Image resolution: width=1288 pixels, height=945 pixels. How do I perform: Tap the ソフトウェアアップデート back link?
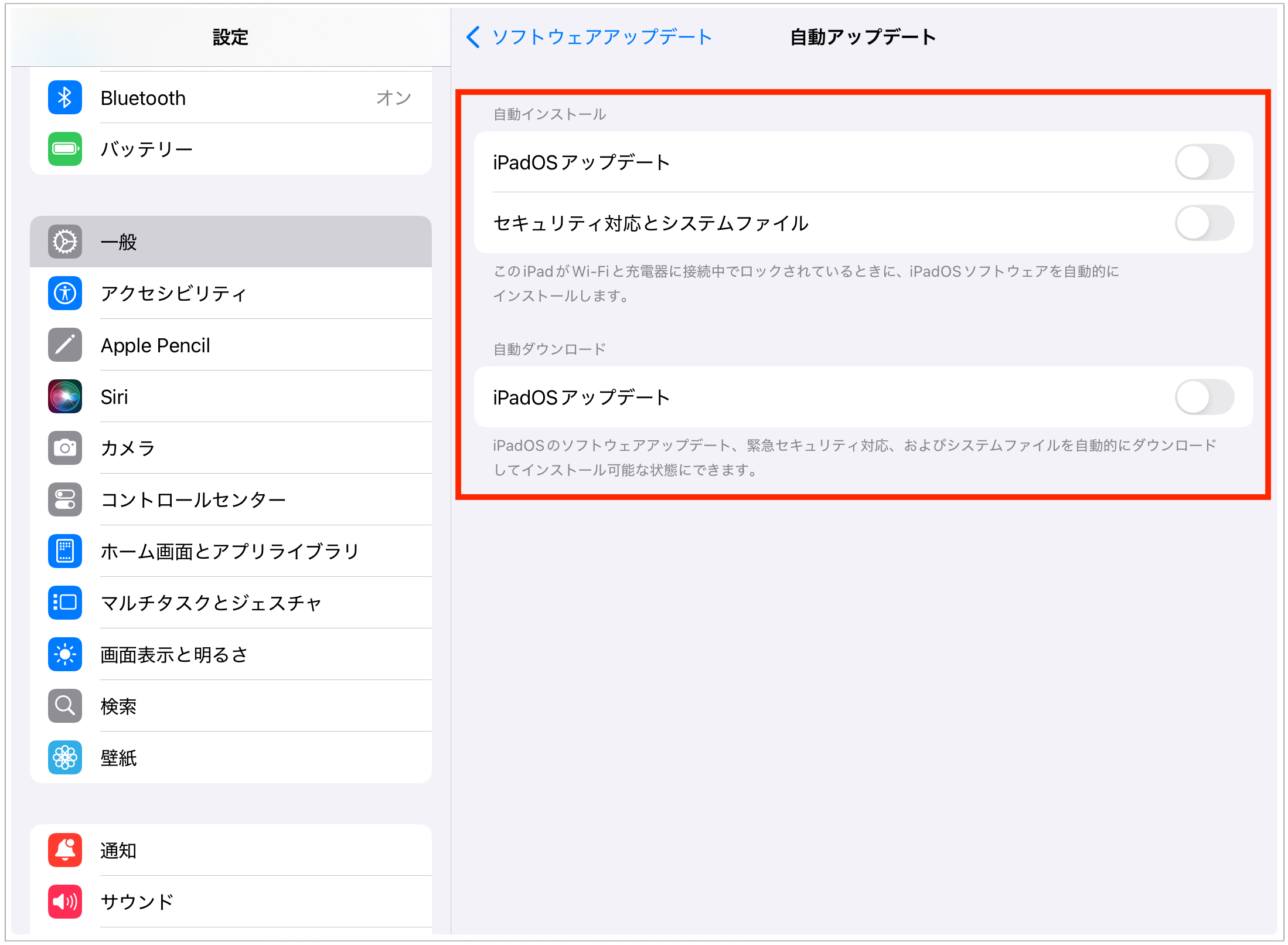click(601, 37)
